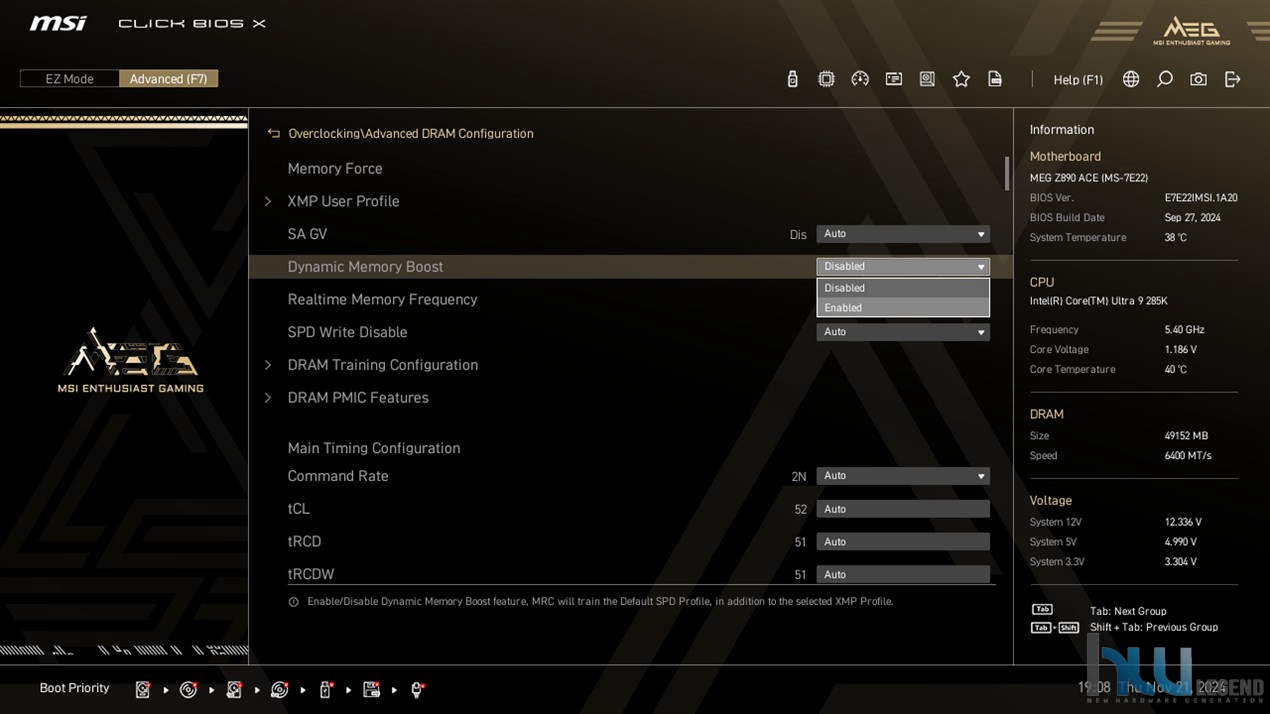Close the Dynamic Memory Boost dropdown
The width and height of the screenshot is (1270, 714).
coord(903,267)
